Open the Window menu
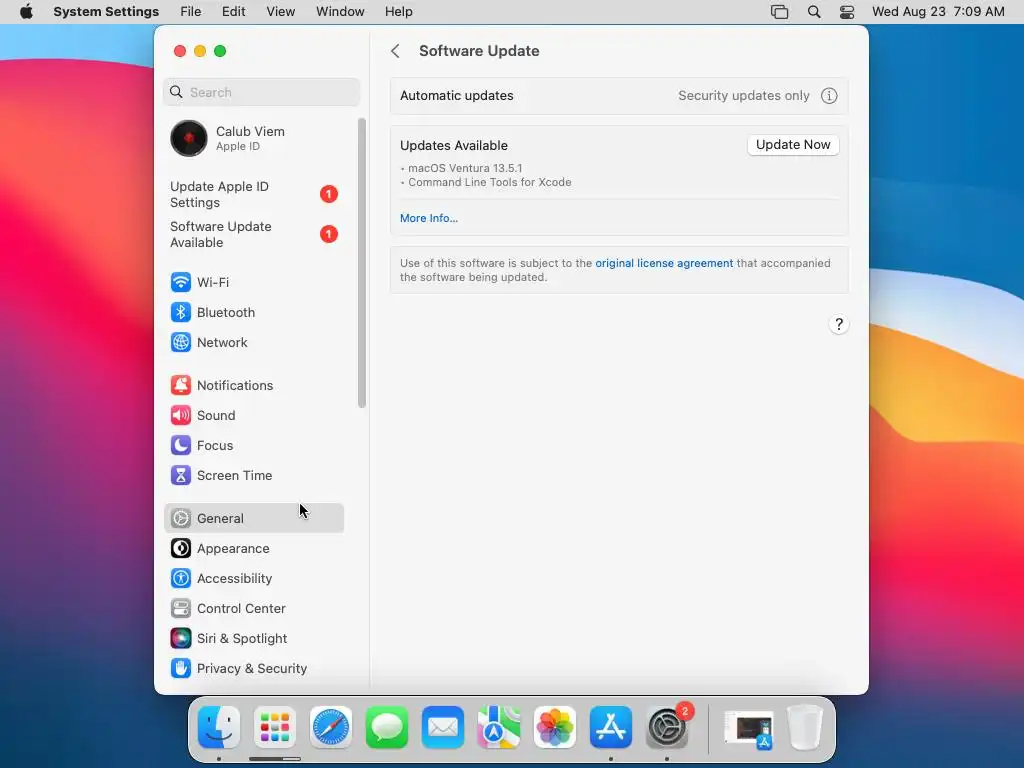 click(340, 12)
